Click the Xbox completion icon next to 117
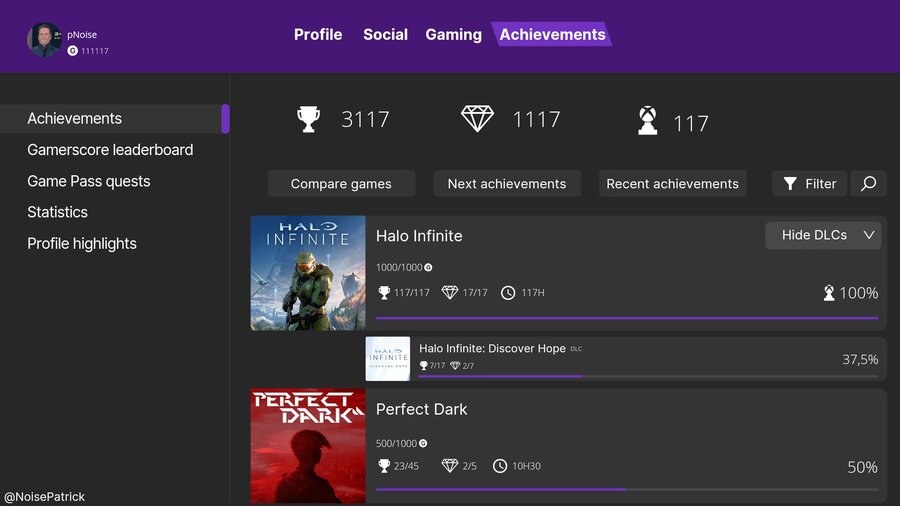This screenshot has height=506, width=900. coord(647,120)
